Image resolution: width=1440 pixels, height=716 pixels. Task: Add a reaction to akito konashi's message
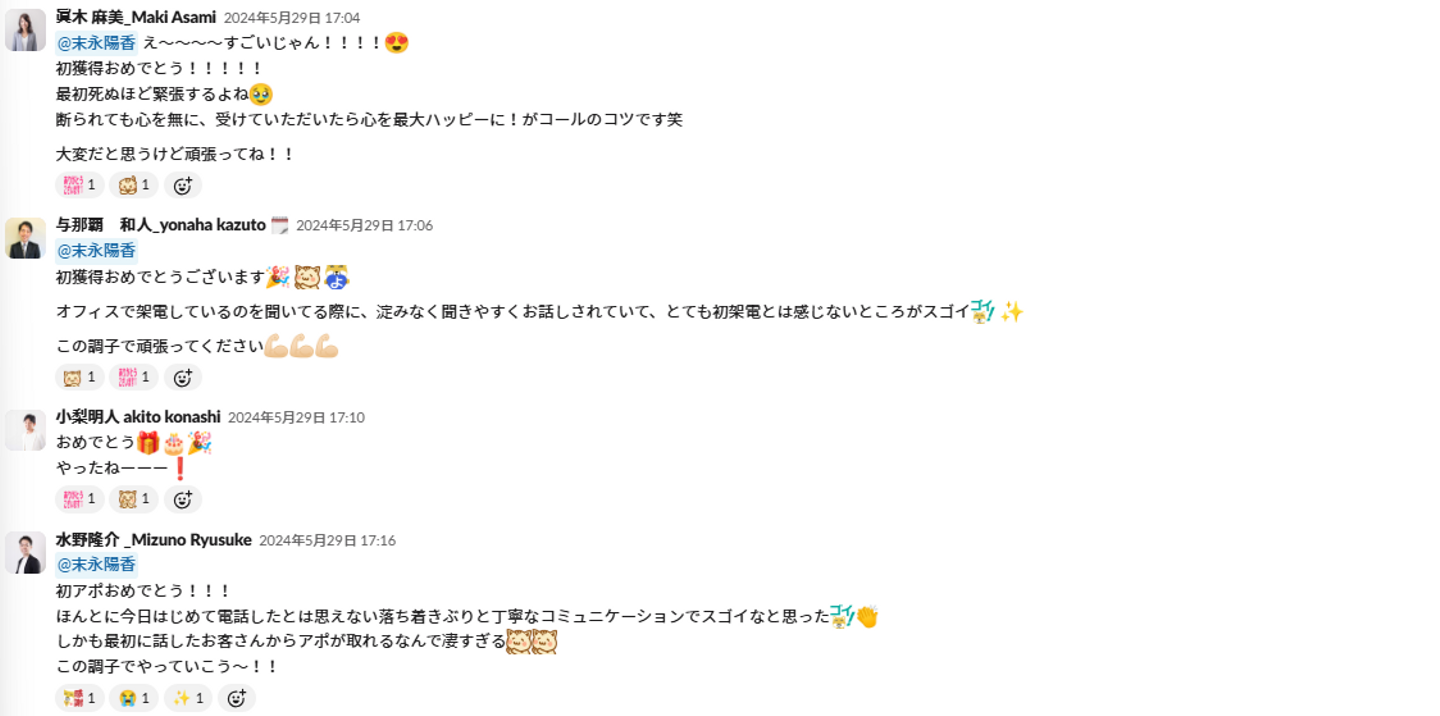[x=183, y=499]
